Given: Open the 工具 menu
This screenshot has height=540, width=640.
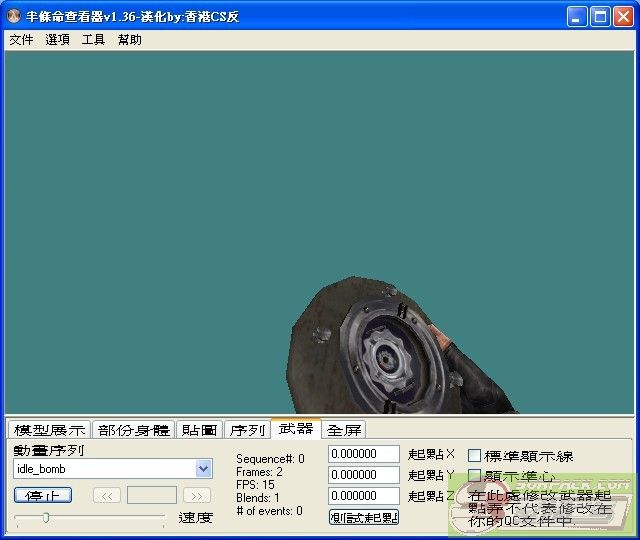Looking at the screenshot, I should (x=93, y=40).
